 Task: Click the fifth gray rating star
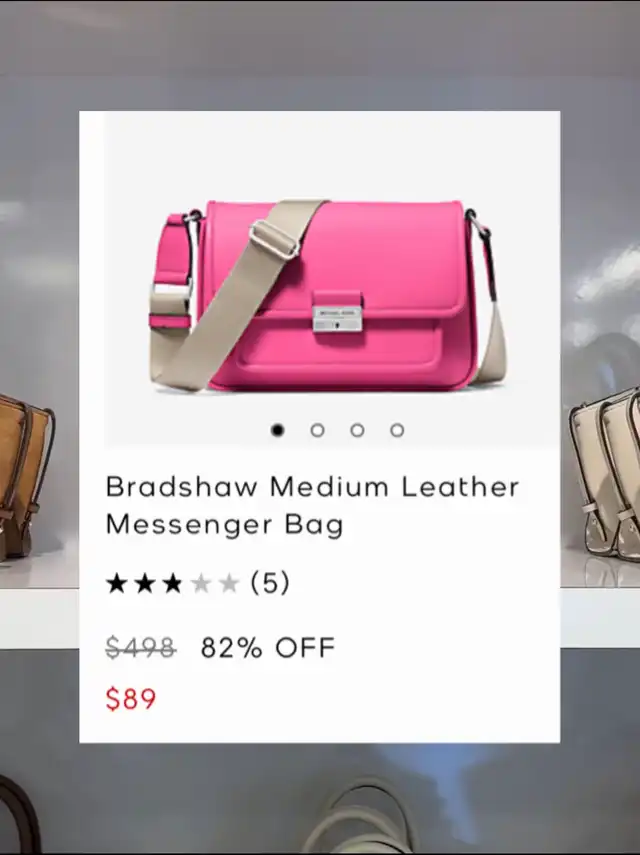coord(229,583)
